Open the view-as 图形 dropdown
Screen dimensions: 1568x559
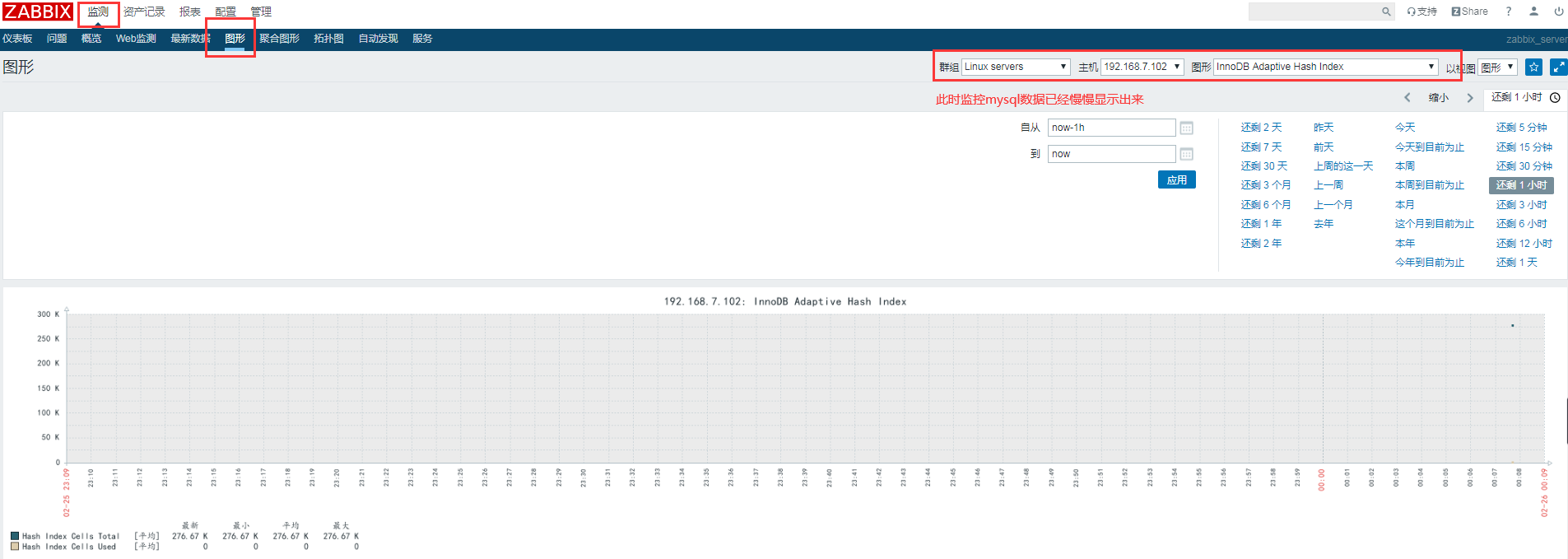(1498, 68)
